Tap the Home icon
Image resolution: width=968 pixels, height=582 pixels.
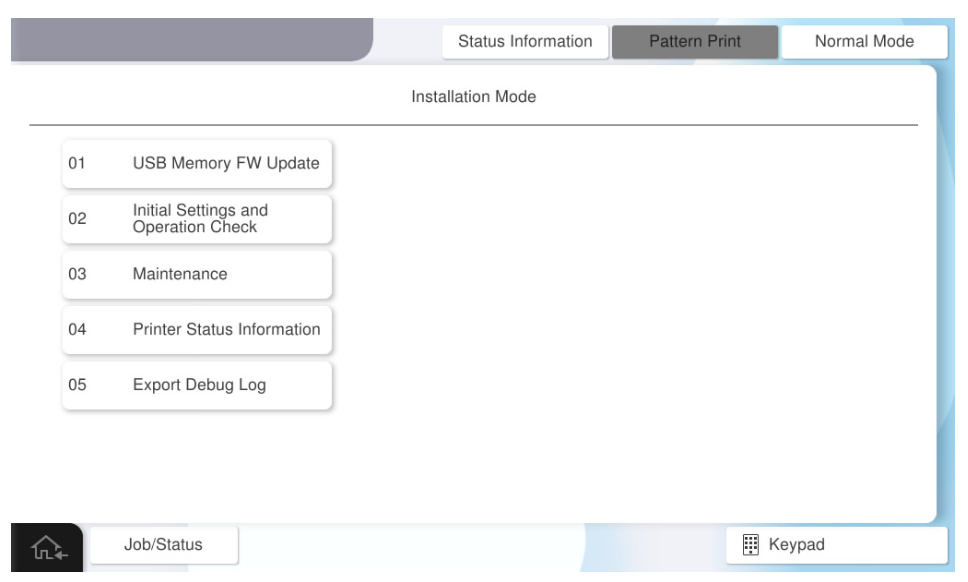(44, 546)
